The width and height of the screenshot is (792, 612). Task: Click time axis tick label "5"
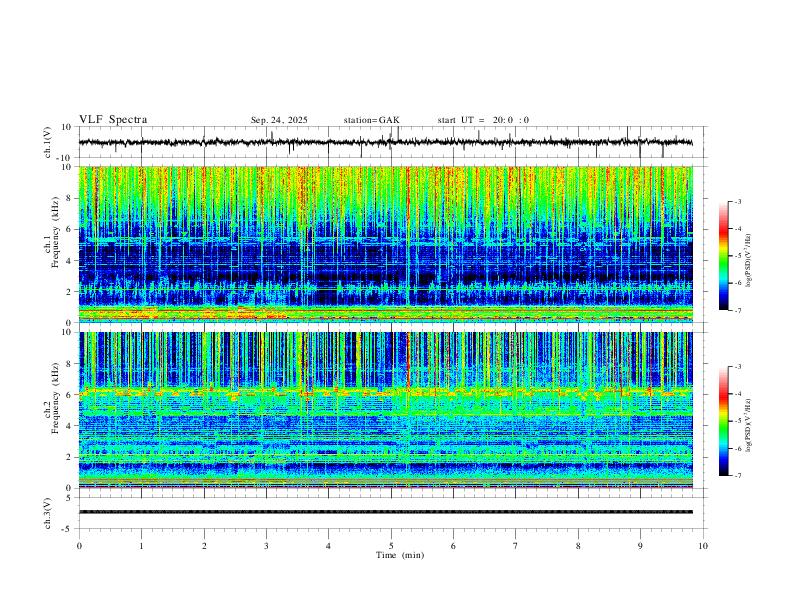coord(391,546)
